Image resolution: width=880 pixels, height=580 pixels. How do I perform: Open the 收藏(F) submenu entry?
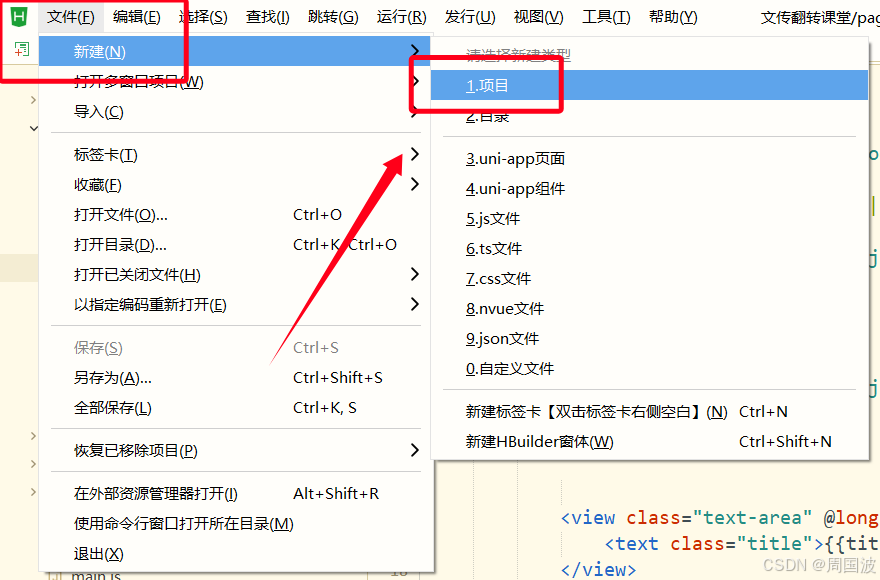pyautogui.click(x=235, y=185)
